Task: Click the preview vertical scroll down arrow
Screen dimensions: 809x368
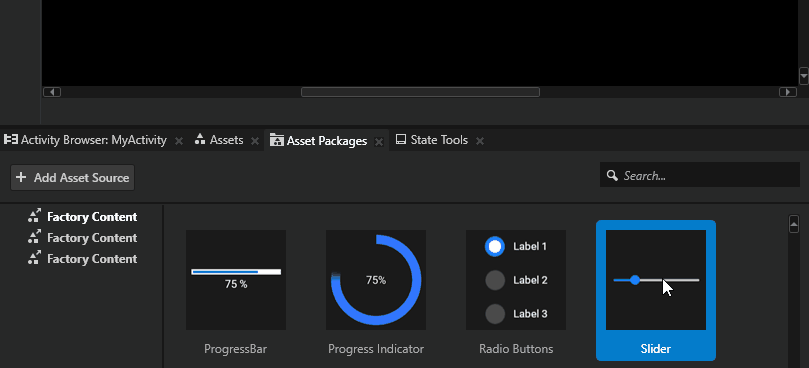Action: pyautogui.click(x=803, y=76)
